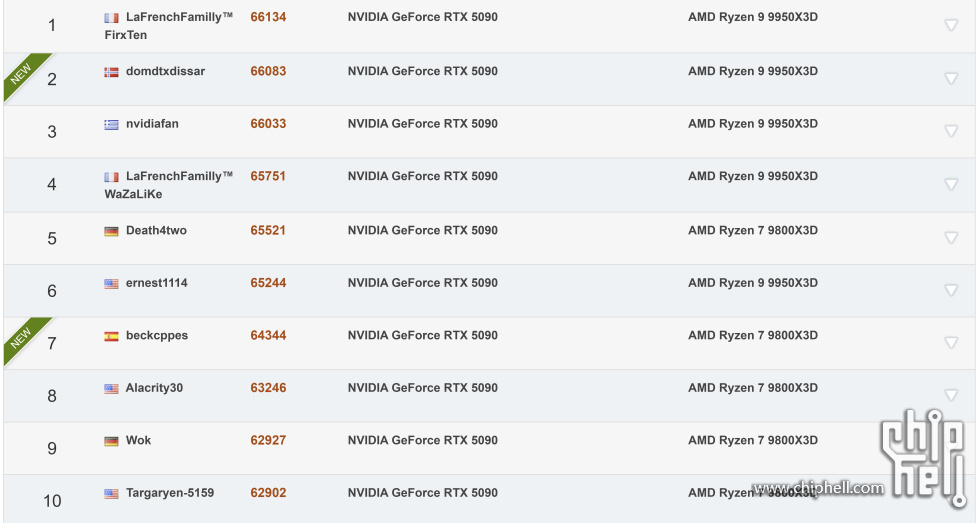980x523 pixels.
Task: Click Ryzen 7 9800X3D in Alacrity30 row
Action: pyautogui.click(x=753, y=388)
